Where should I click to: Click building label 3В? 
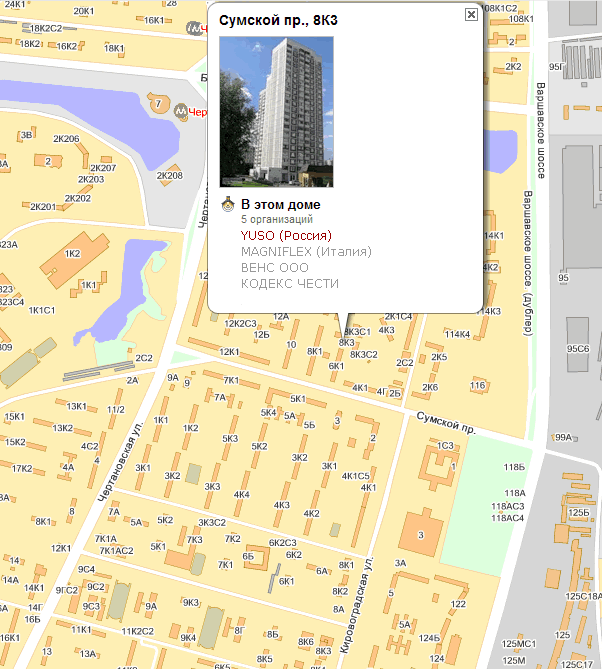(27, 135)
